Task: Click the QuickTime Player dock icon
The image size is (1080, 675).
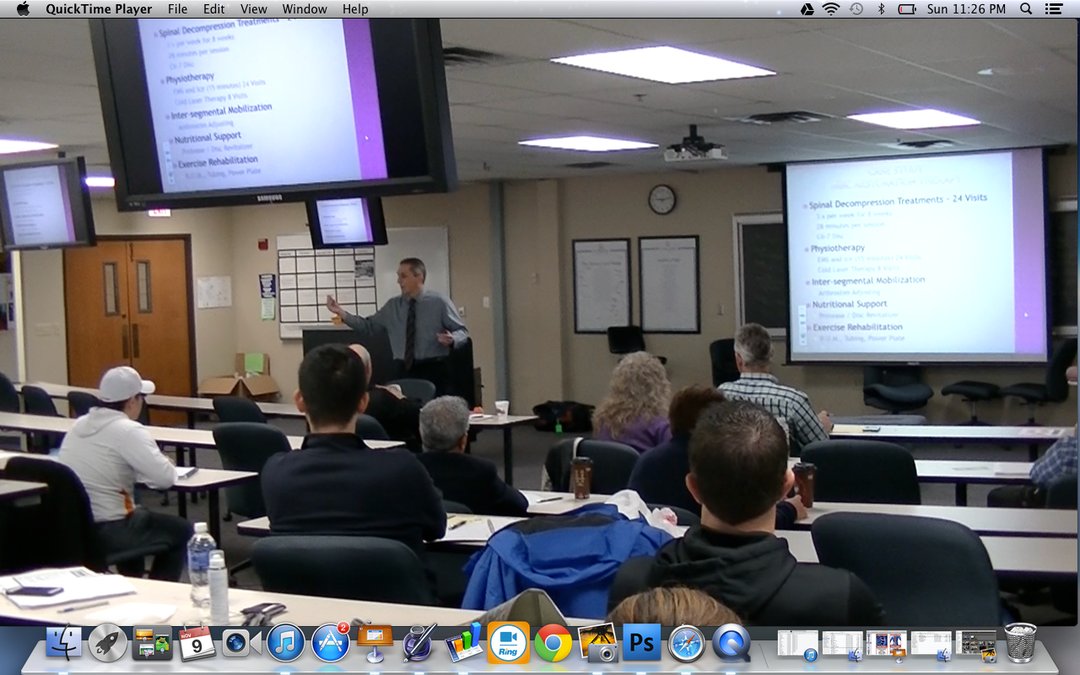Action: (x=731, y=643)
